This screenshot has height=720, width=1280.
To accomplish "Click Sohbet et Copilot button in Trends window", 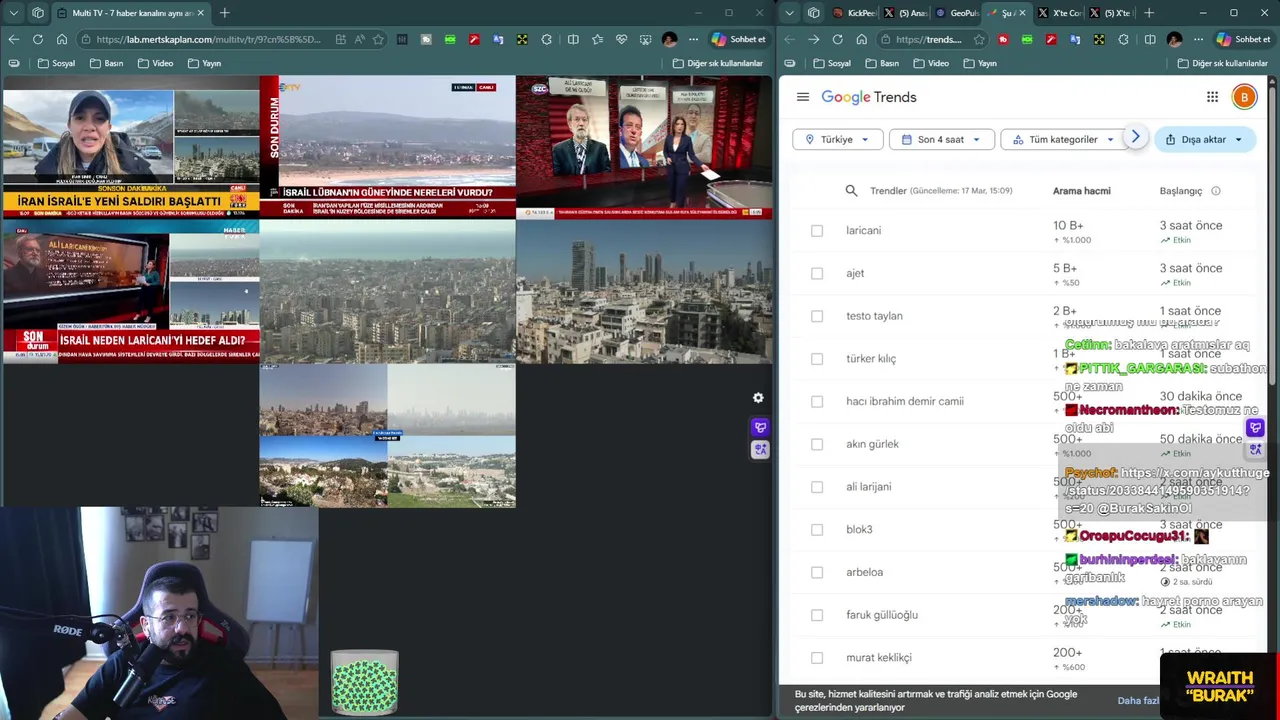I will [x=1243, y=39].
